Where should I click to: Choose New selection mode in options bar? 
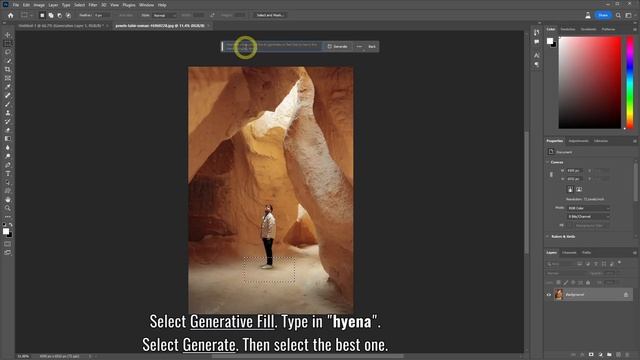point(42,15)
